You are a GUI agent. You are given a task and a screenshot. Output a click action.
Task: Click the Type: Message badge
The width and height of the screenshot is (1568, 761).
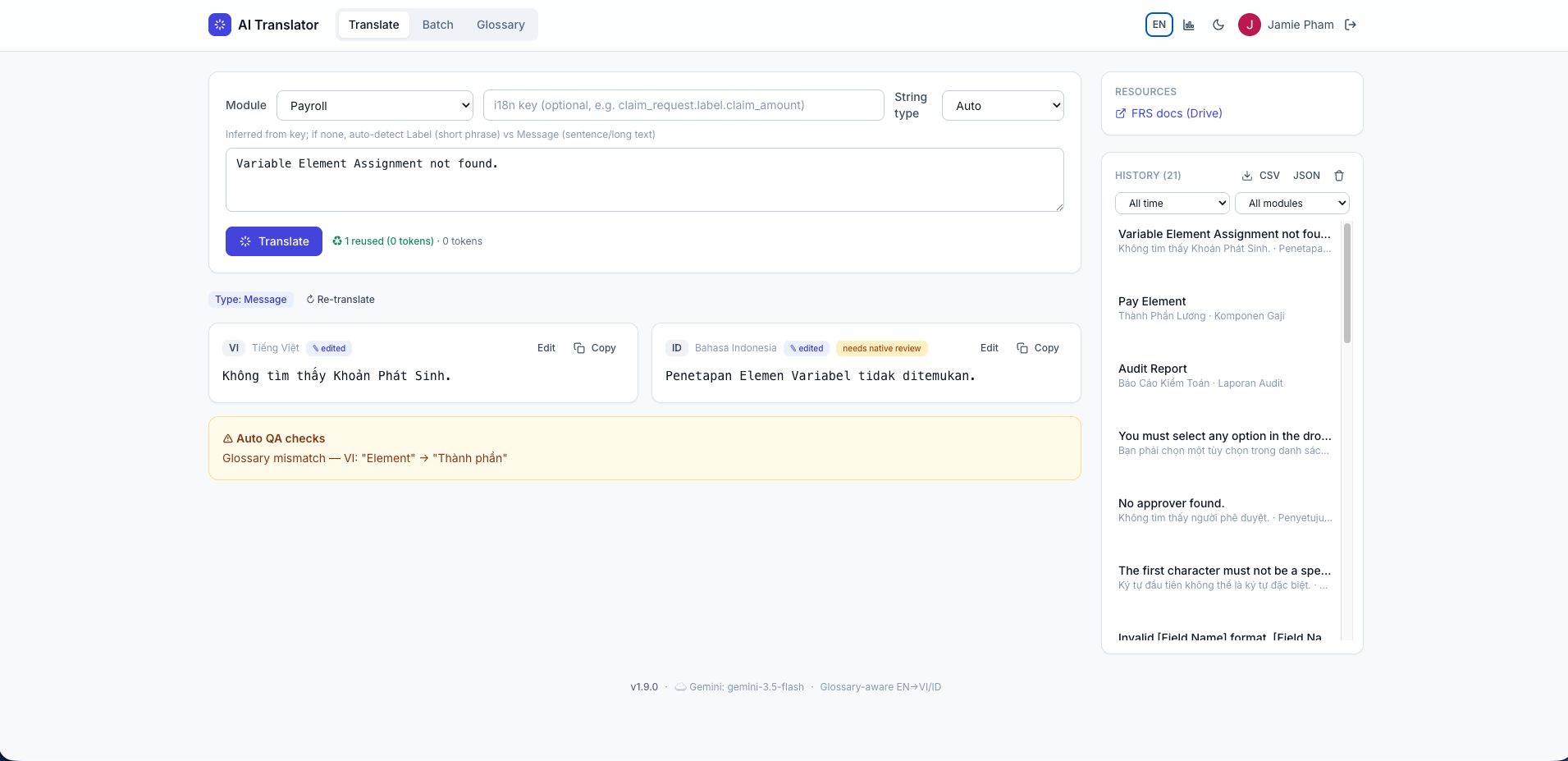click(x=251, y=300)
